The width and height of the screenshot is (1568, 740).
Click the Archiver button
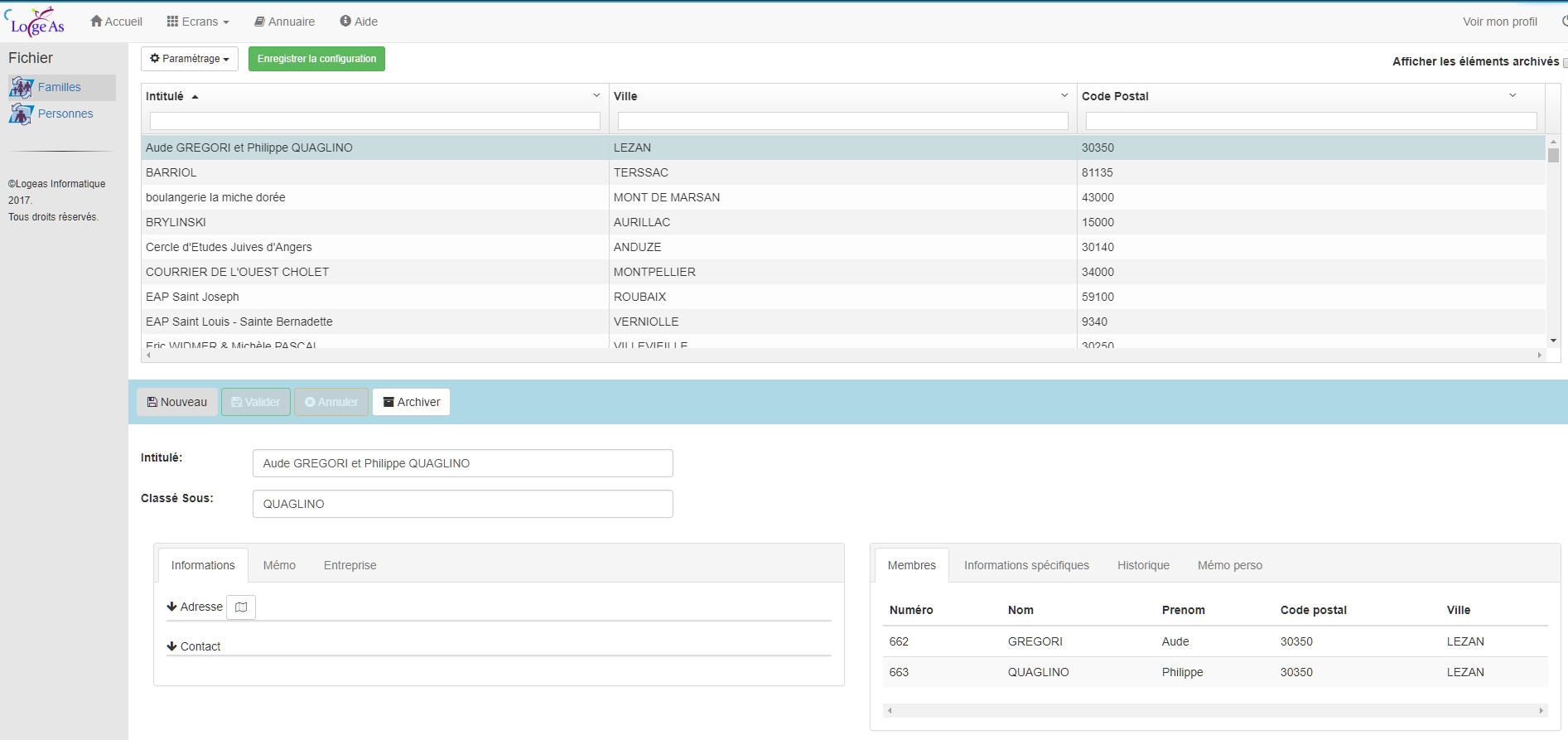(412, 402)
